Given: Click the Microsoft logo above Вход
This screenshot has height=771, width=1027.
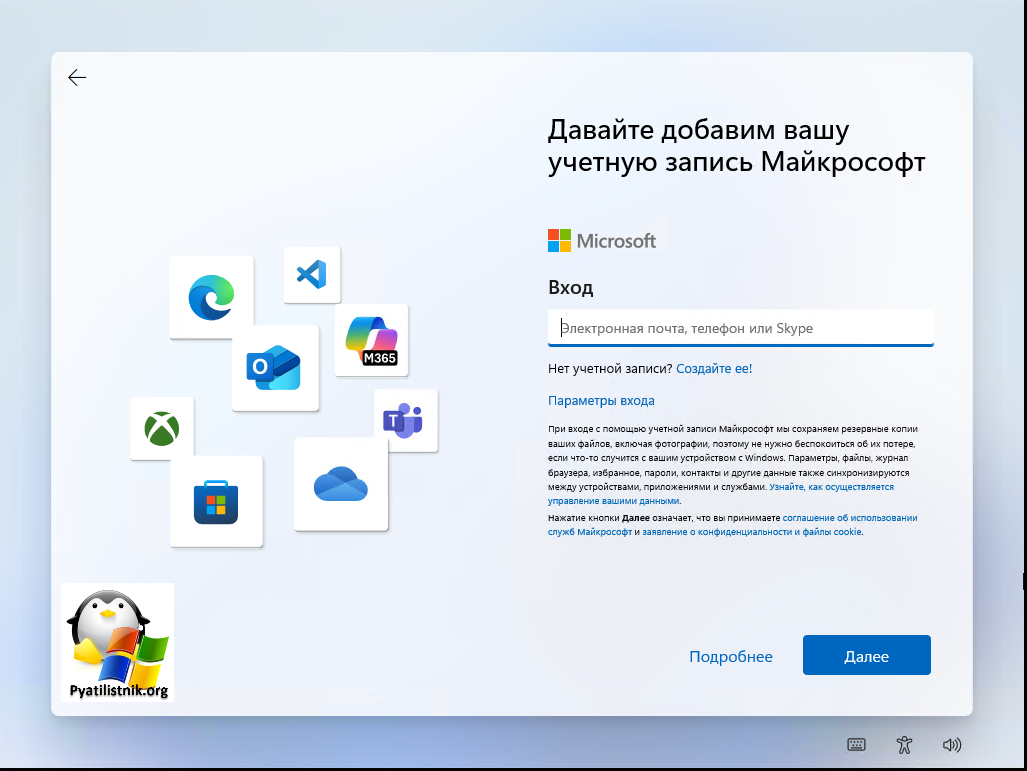Looking at the screenshot, I should click(602, 241).
